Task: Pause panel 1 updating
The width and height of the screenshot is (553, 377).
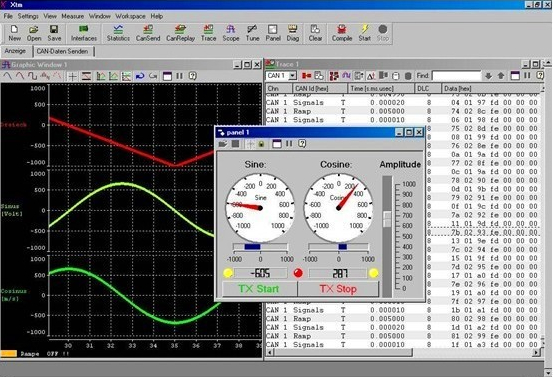Action: coord(289,144)
